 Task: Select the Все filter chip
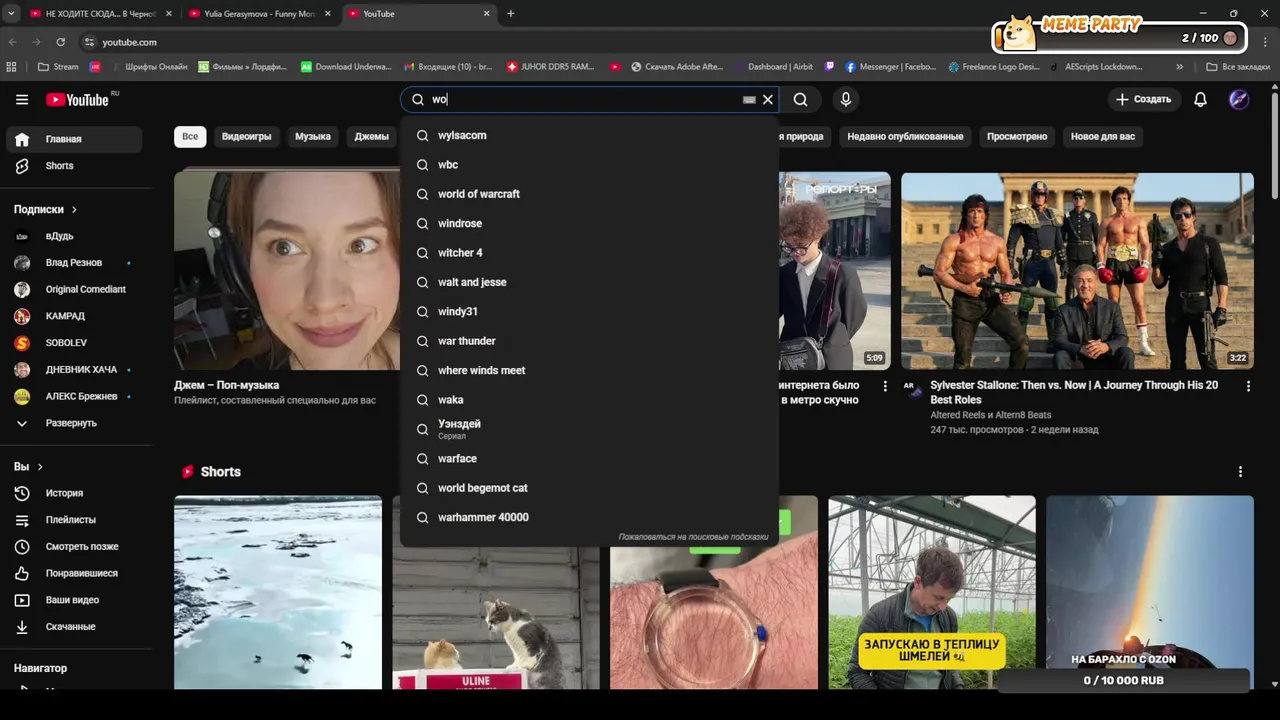point(190,136)
